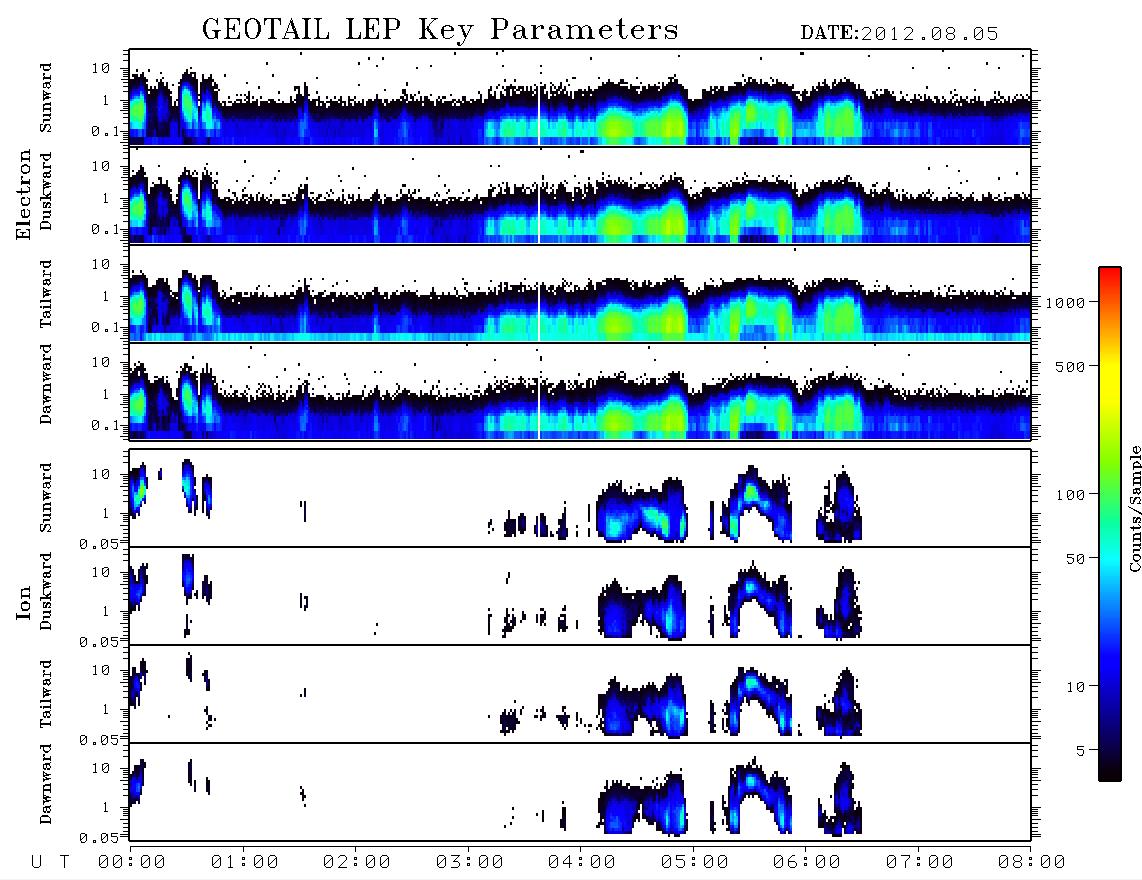Click the 'Tailward' label of the Electron group
1142x880 pixels.
click(46, 294)
